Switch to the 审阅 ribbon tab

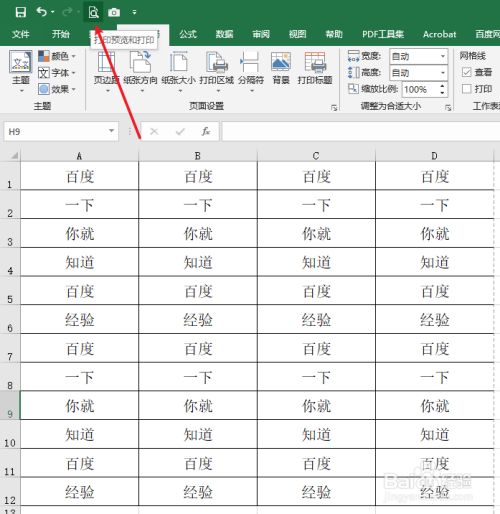[261, 34]
